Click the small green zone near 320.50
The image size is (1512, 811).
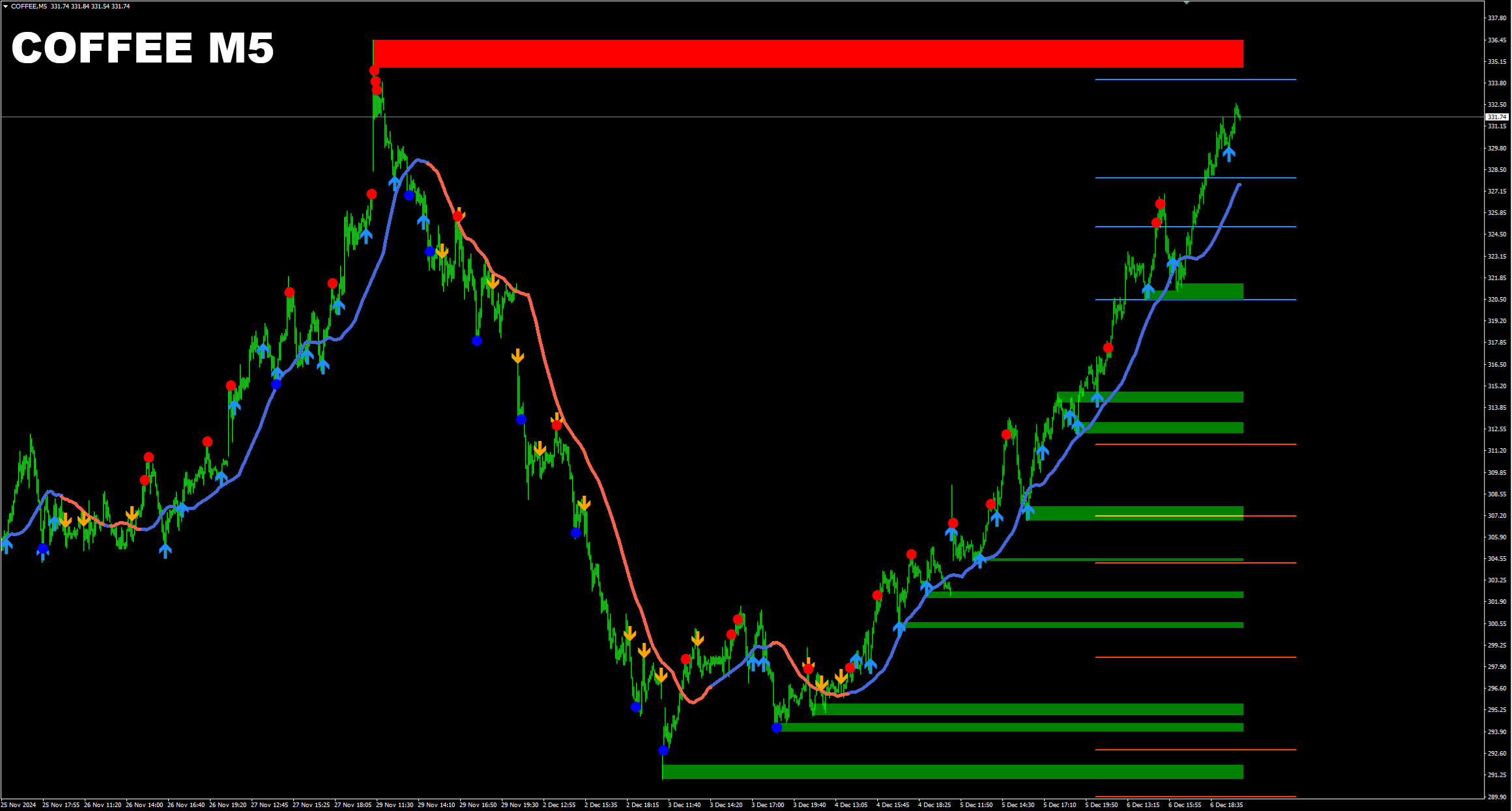1212,291
